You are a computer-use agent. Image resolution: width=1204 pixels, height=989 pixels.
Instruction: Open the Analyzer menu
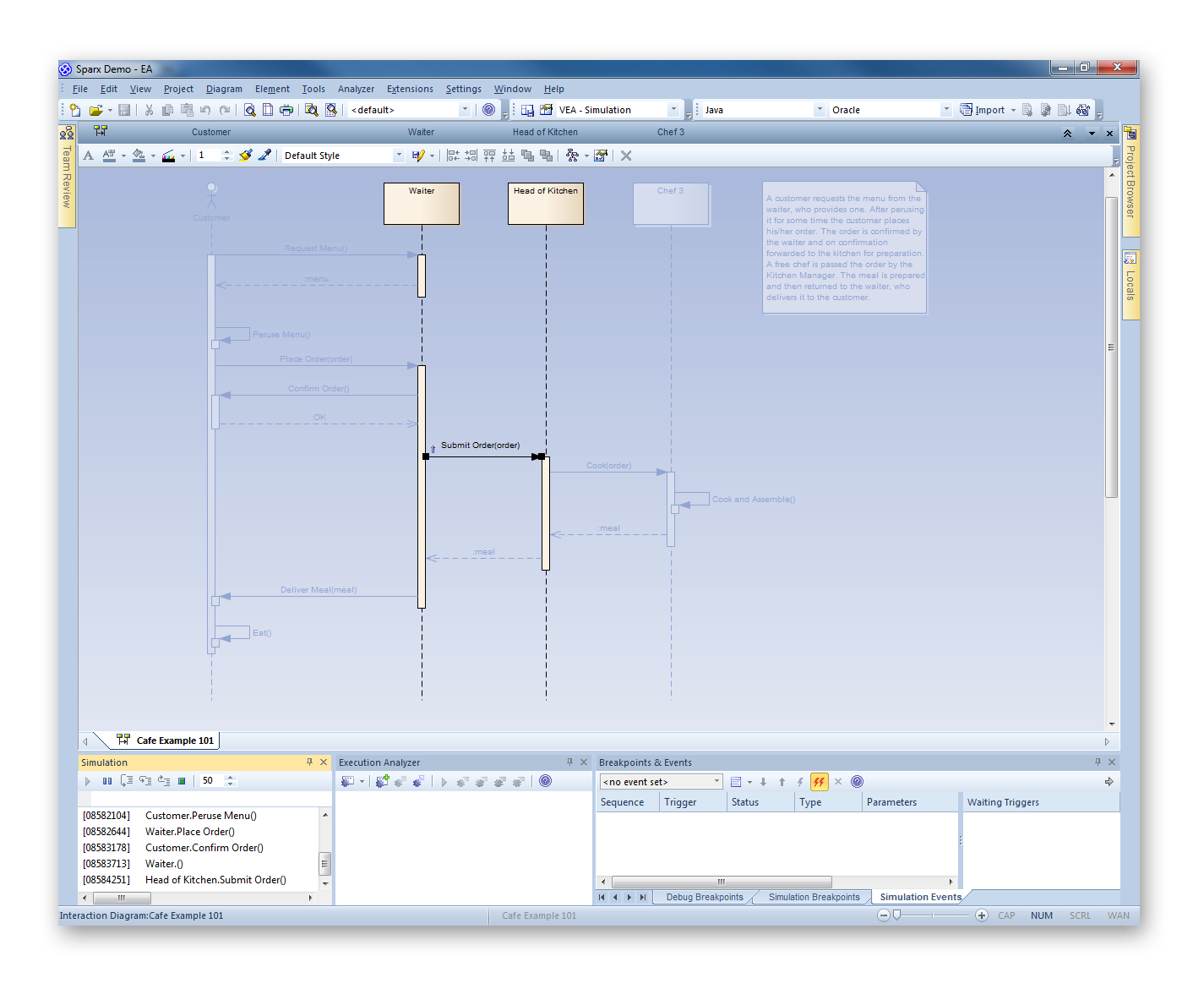[356, 89]
